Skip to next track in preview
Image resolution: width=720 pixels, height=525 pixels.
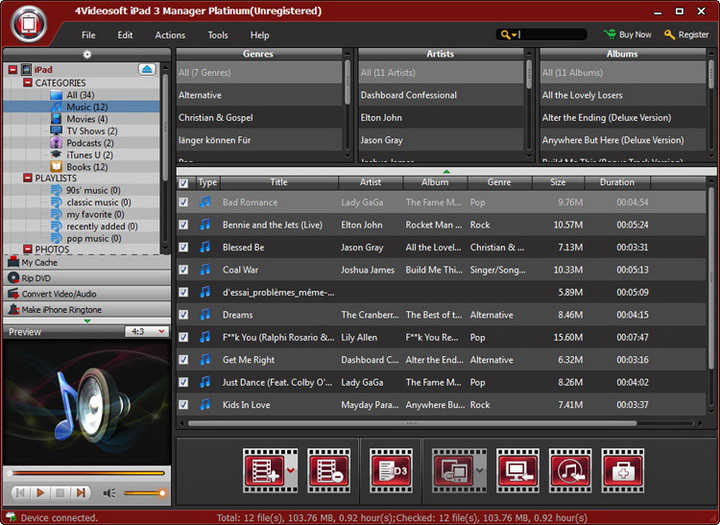[80, 493]
